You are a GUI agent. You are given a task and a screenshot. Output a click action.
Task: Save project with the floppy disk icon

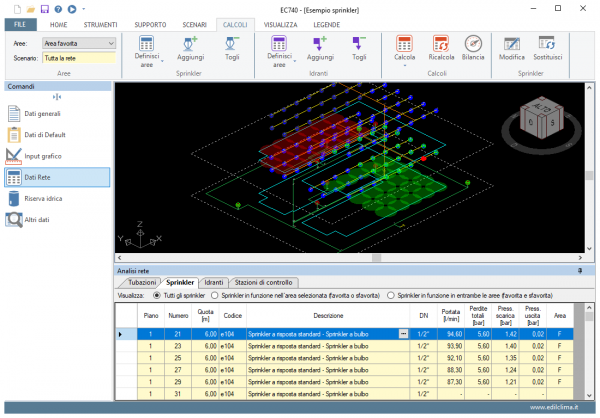[x=45, y=9]
